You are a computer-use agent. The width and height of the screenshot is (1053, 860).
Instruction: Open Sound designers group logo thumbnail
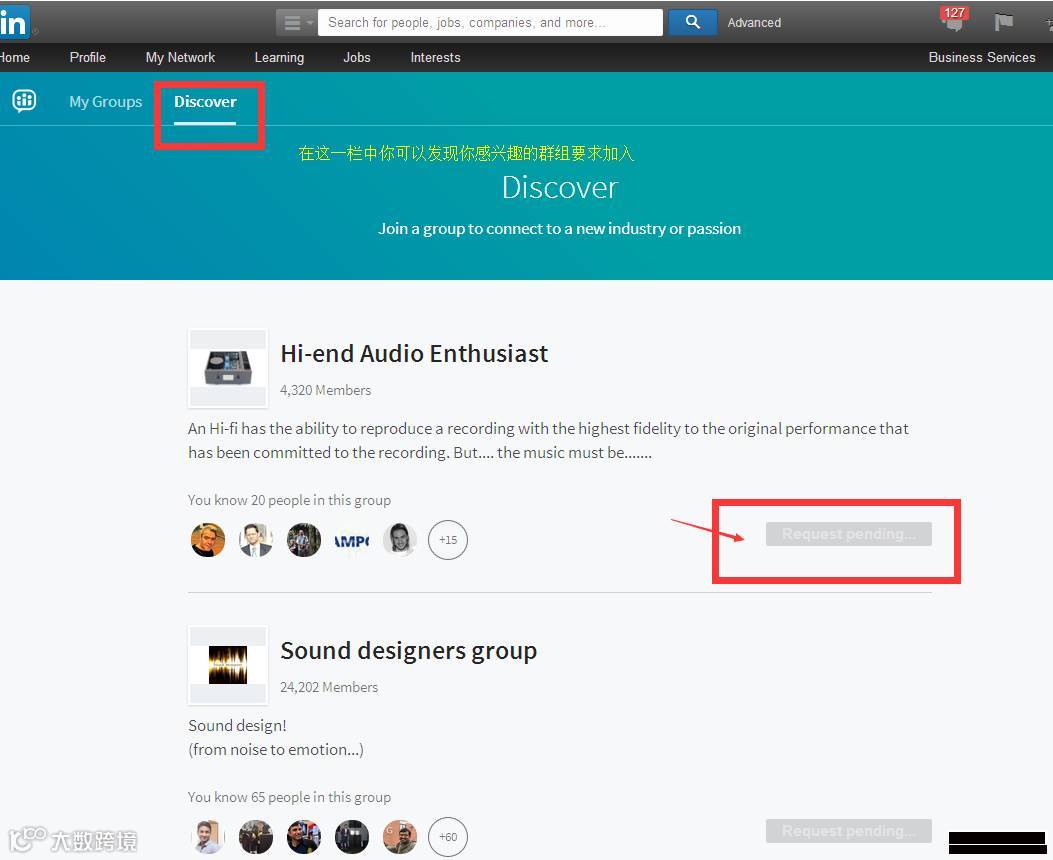pyautogui.click(x=228, y=665)
